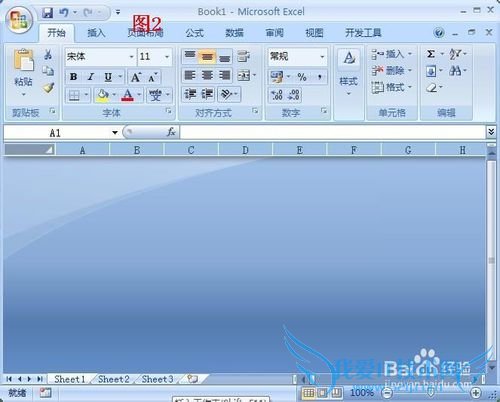Toggle underline formatting
500x402 pixels.
pos(108,77)
